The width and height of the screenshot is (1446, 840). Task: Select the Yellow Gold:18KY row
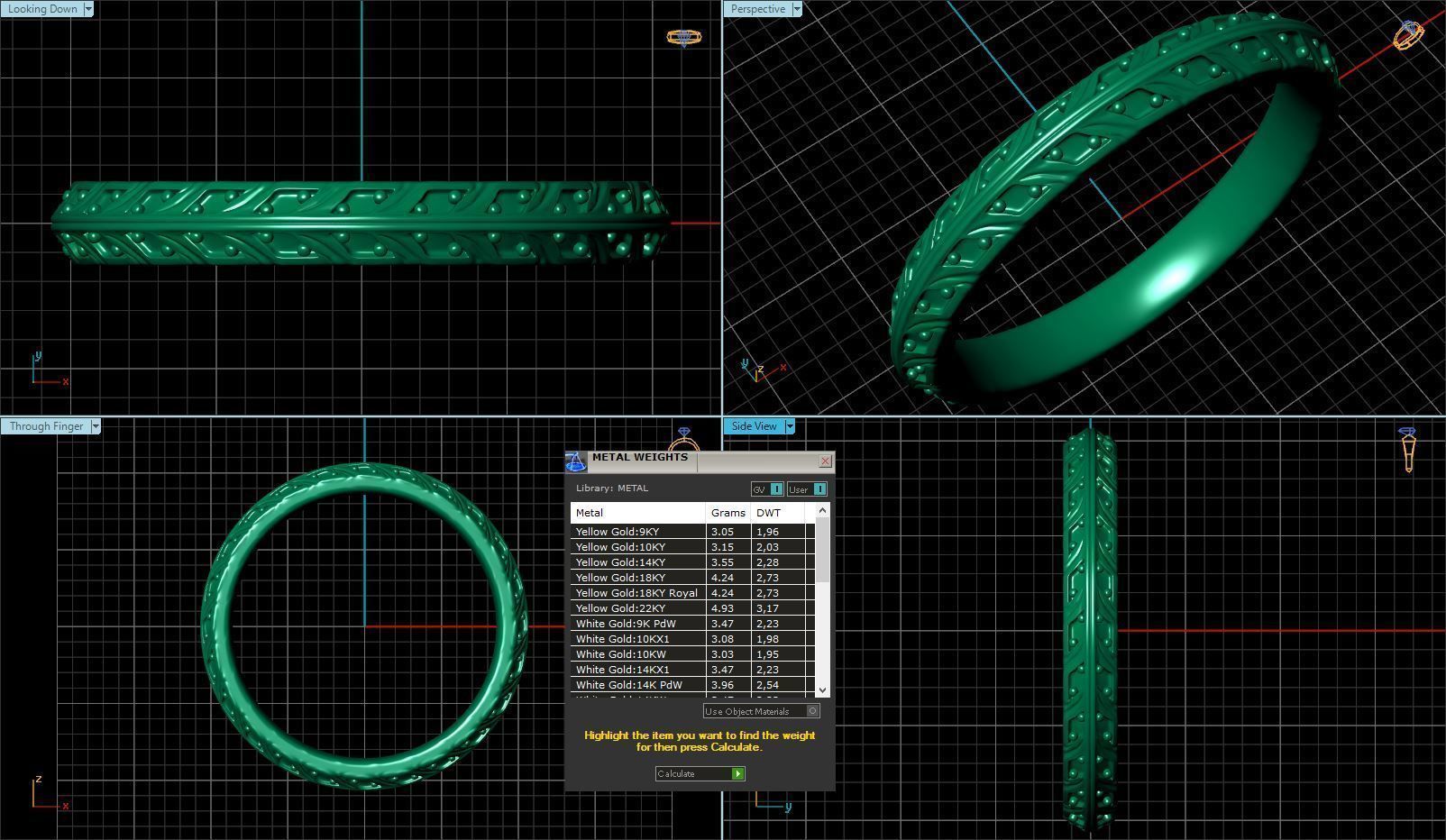[692, 578]
